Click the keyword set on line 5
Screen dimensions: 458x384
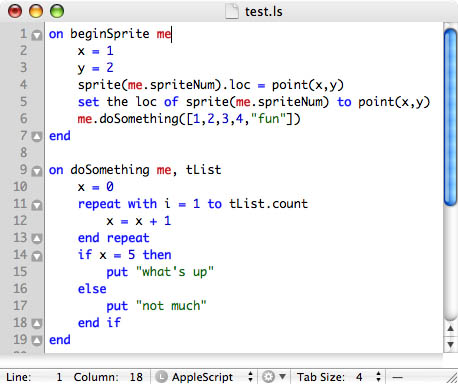tap(88, 102)
